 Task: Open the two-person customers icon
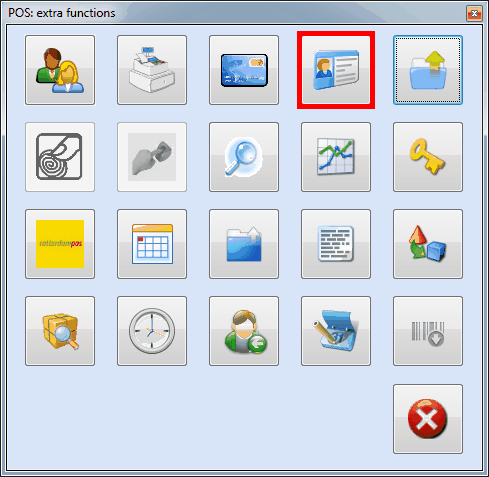[x=60, y=70]
